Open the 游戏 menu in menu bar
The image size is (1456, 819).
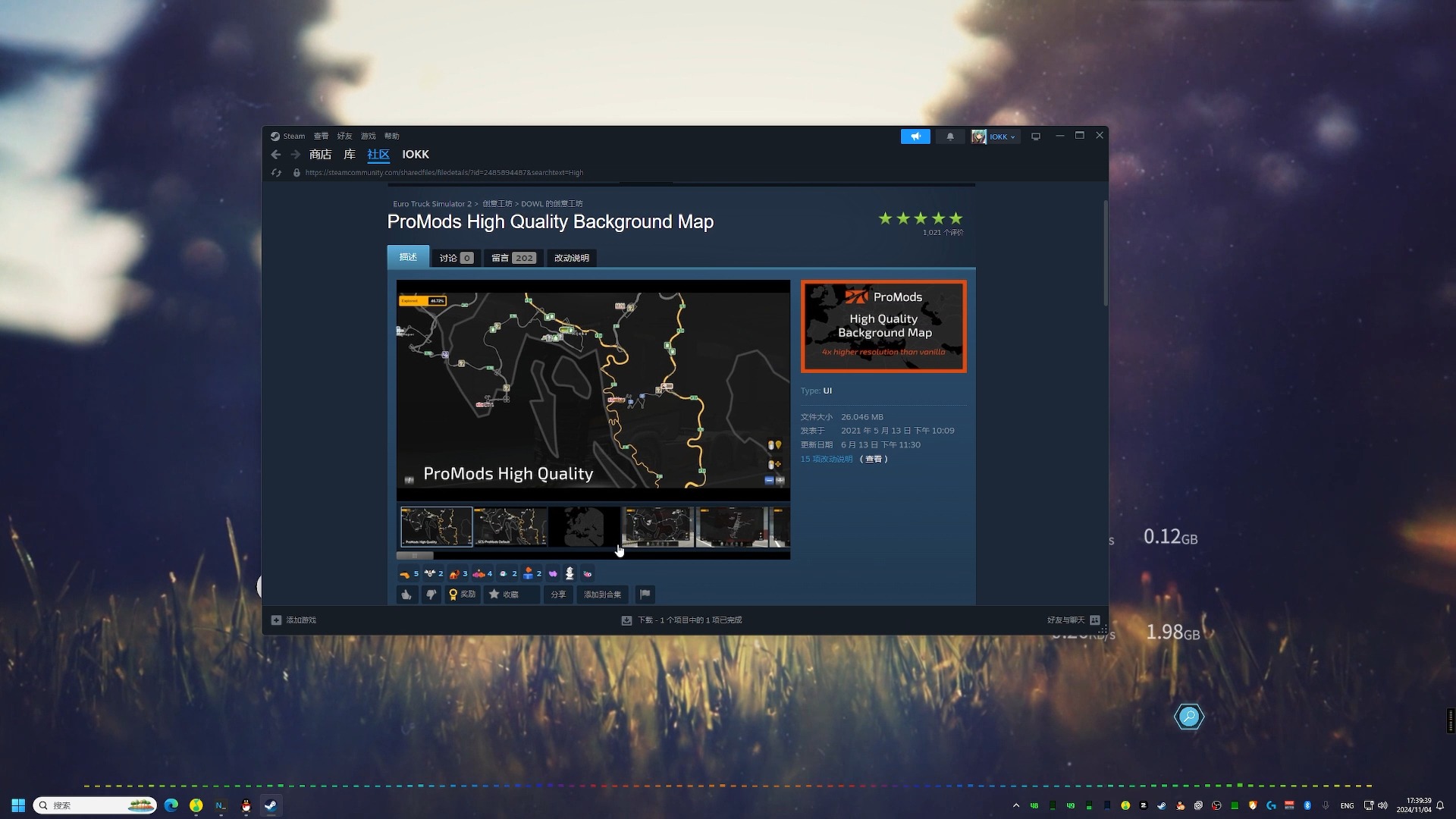(368, 136)
